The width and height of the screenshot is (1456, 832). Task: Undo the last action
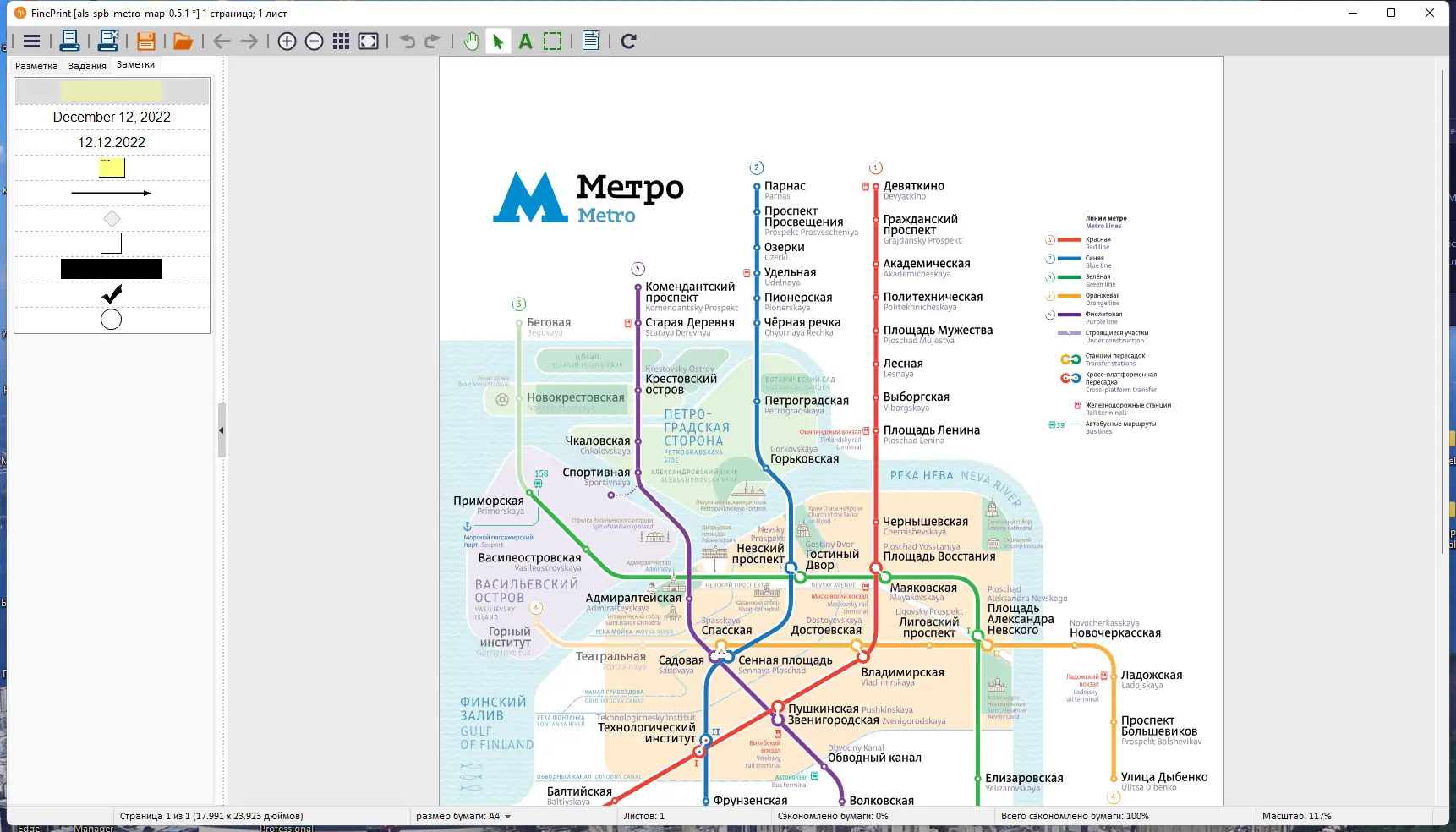(408, 41)
